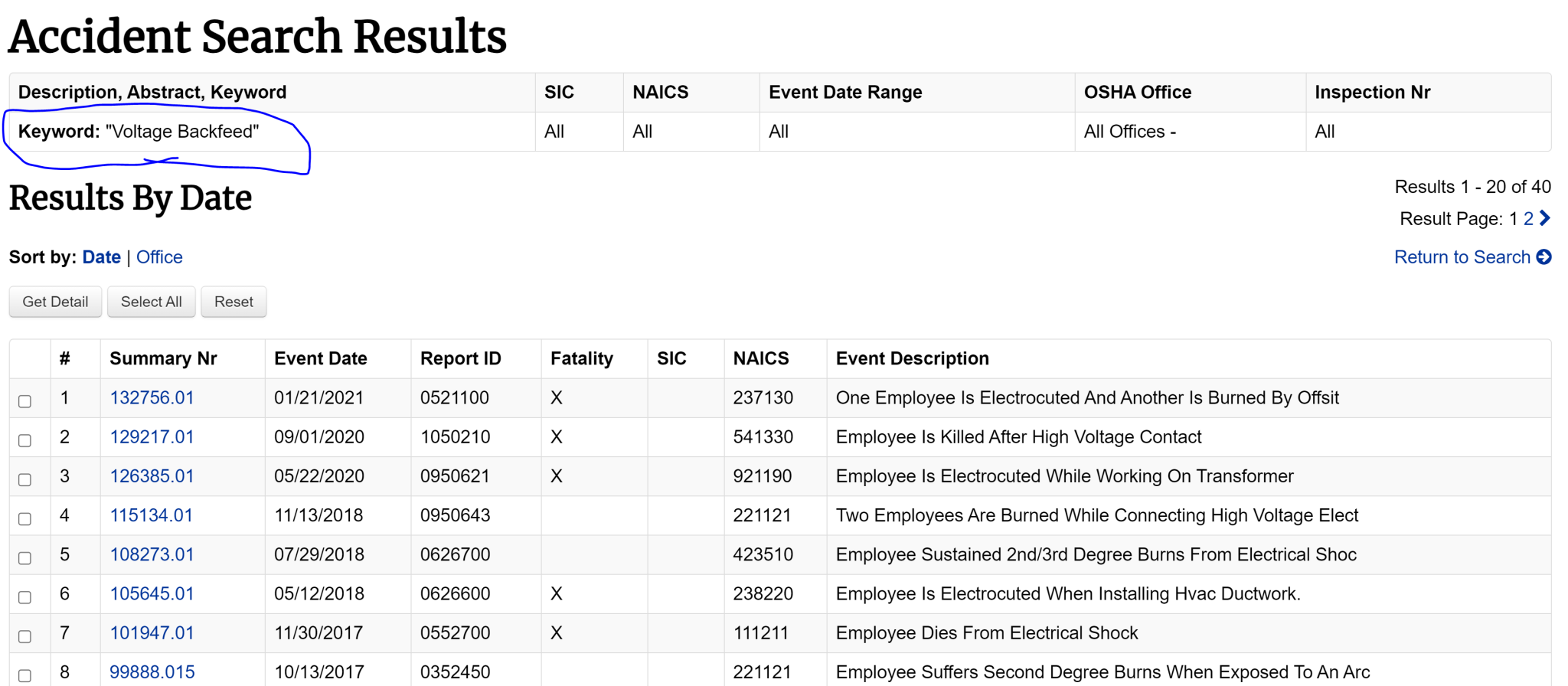Click the Reset button
The image size is (1568, 686).
click(234, 302)
